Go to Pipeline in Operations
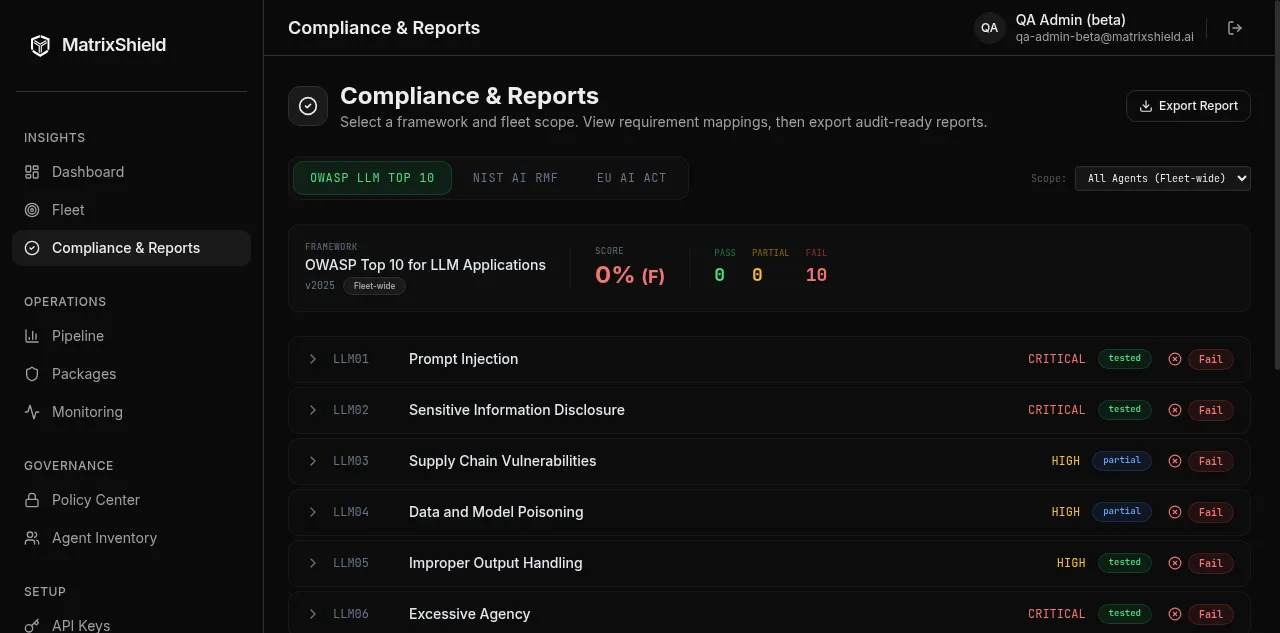Screen dimensions: 1280x633 pyautogui.click(x=131, y=336)
